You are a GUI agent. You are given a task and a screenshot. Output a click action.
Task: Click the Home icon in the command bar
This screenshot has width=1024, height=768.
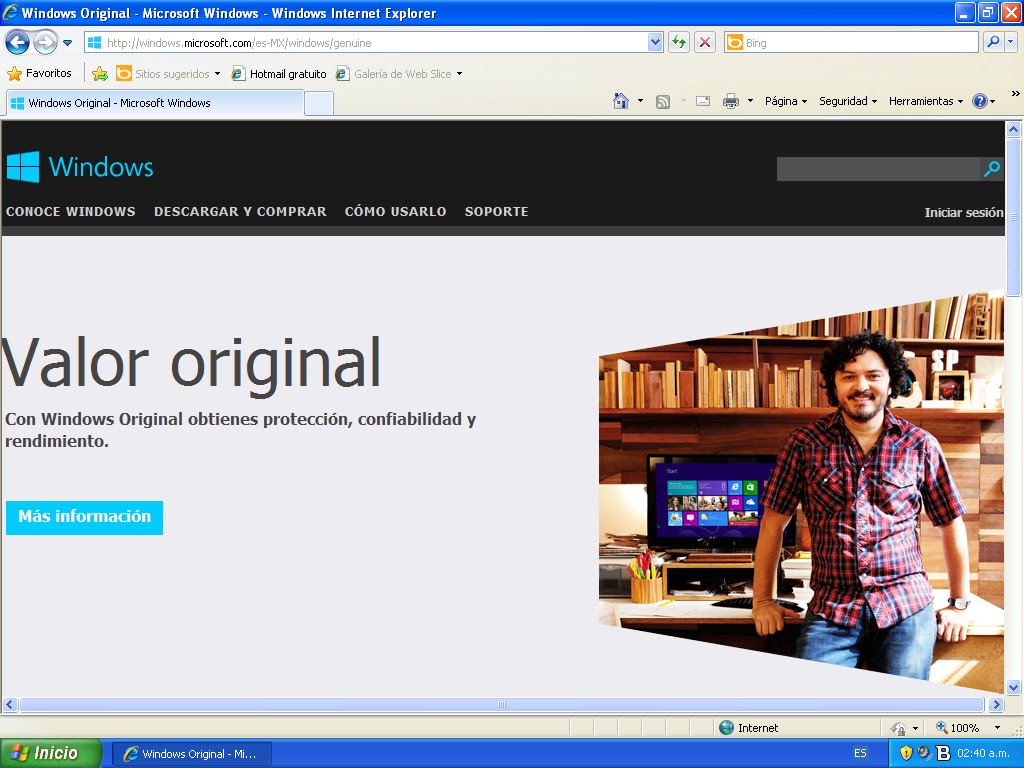pos(620,100)
